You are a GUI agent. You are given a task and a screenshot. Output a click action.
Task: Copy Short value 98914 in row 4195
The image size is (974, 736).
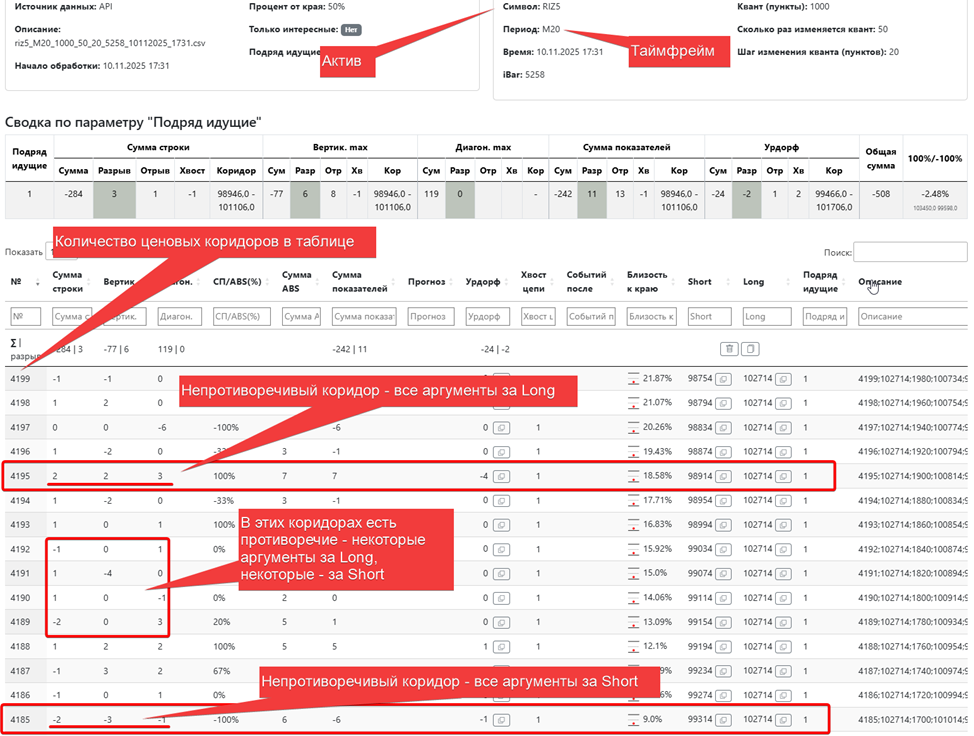[x=724, y=475]
